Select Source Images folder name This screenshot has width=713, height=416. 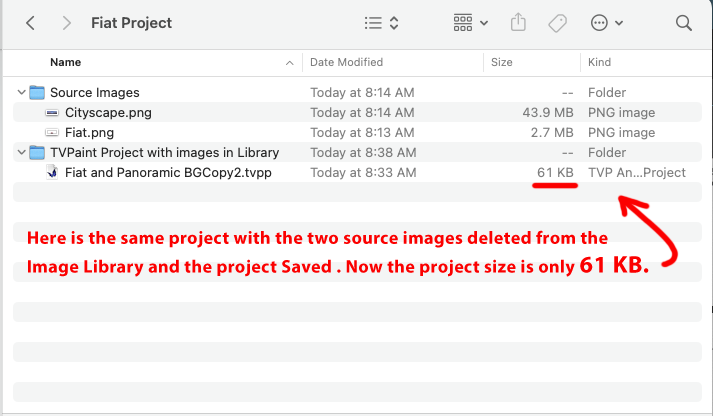coord(95,92)
